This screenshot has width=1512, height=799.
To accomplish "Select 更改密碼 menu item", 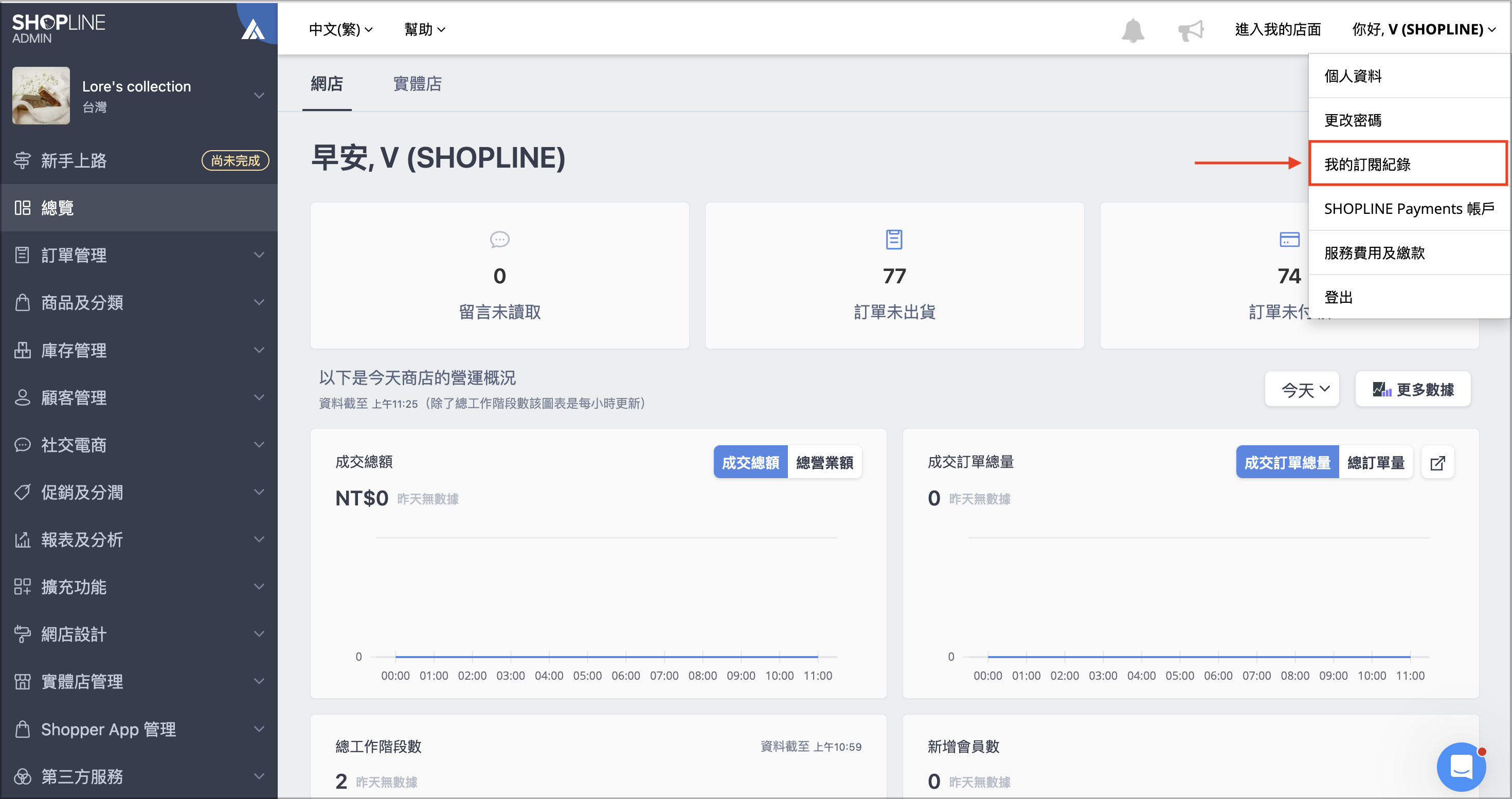I will 1409,120.
